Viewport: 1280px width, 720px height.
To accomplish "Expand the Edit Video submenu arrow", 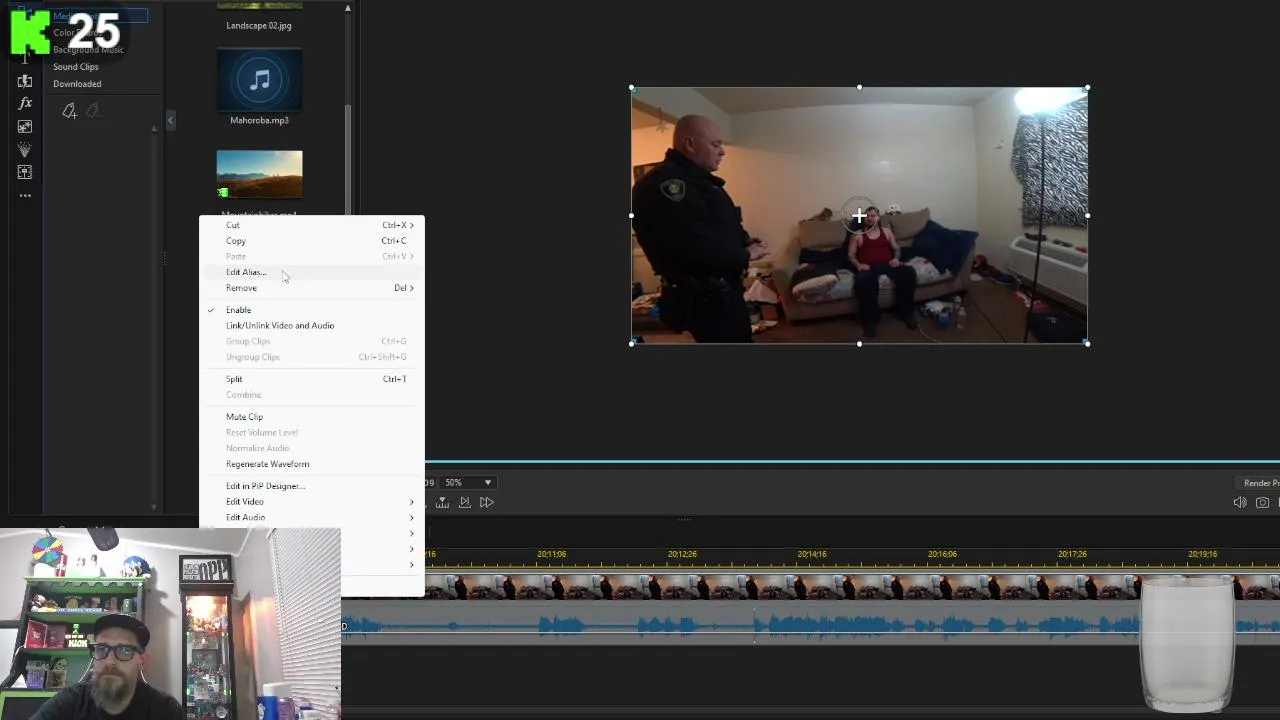I will 411,502.
